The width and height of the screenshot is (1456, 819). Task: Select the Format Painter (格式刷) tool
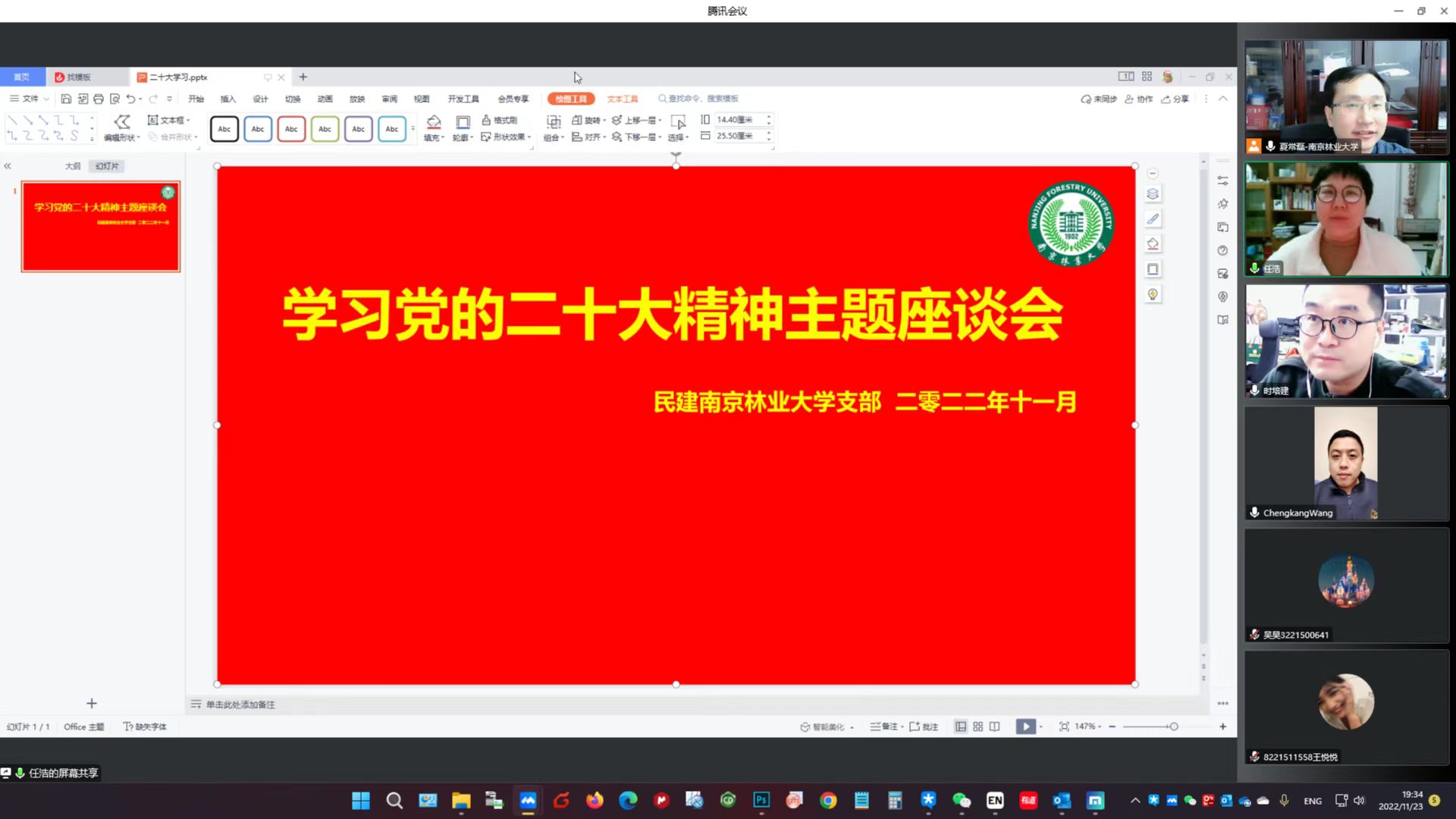tap(500, 120)
